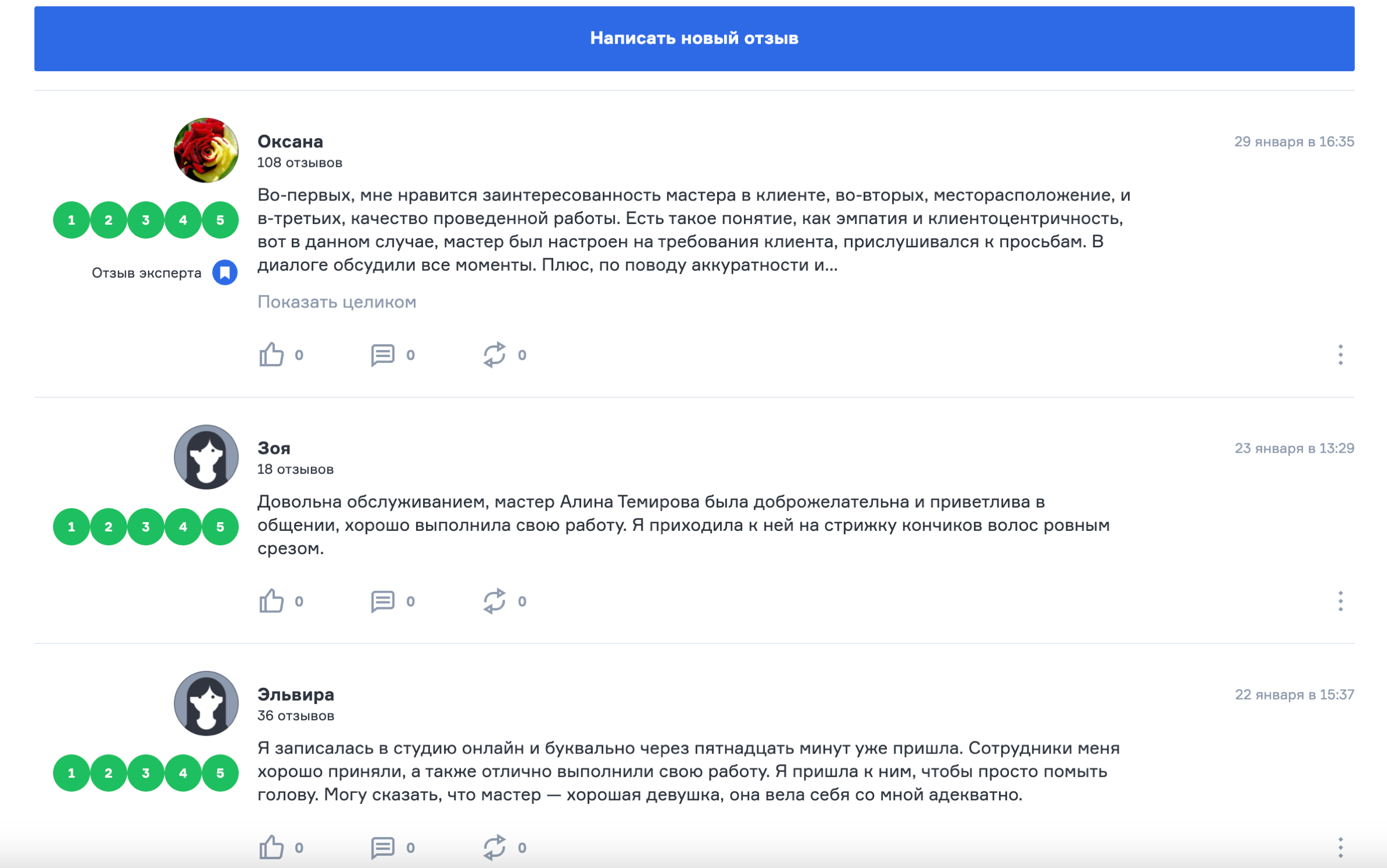
Task: Click the blue expert review bookmark badge
Action: click(225, 272)
